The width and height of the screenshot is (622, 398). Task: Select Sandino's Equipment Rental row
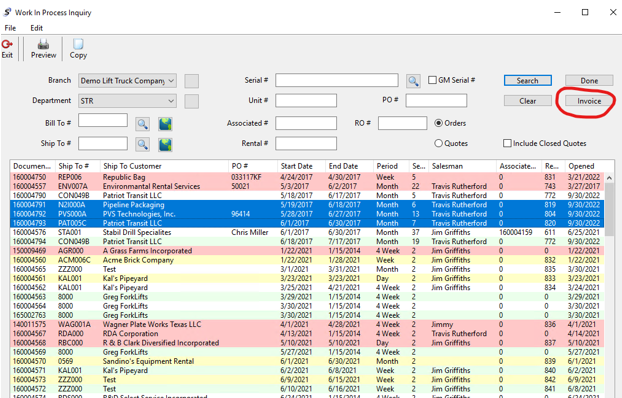307,361
